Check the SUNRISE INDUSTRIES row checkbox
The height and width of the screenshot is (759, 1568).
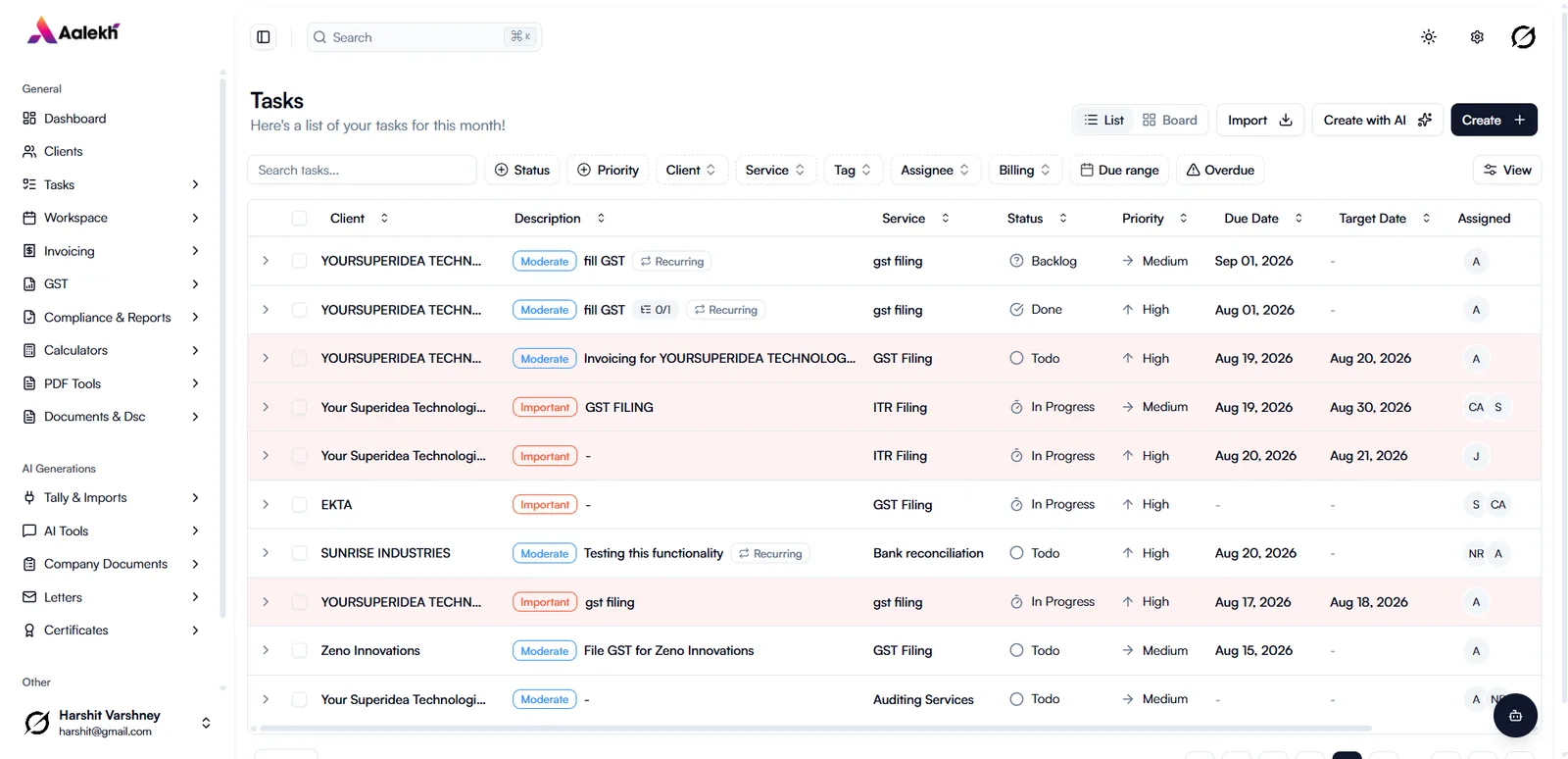click(x=299, y=553)
